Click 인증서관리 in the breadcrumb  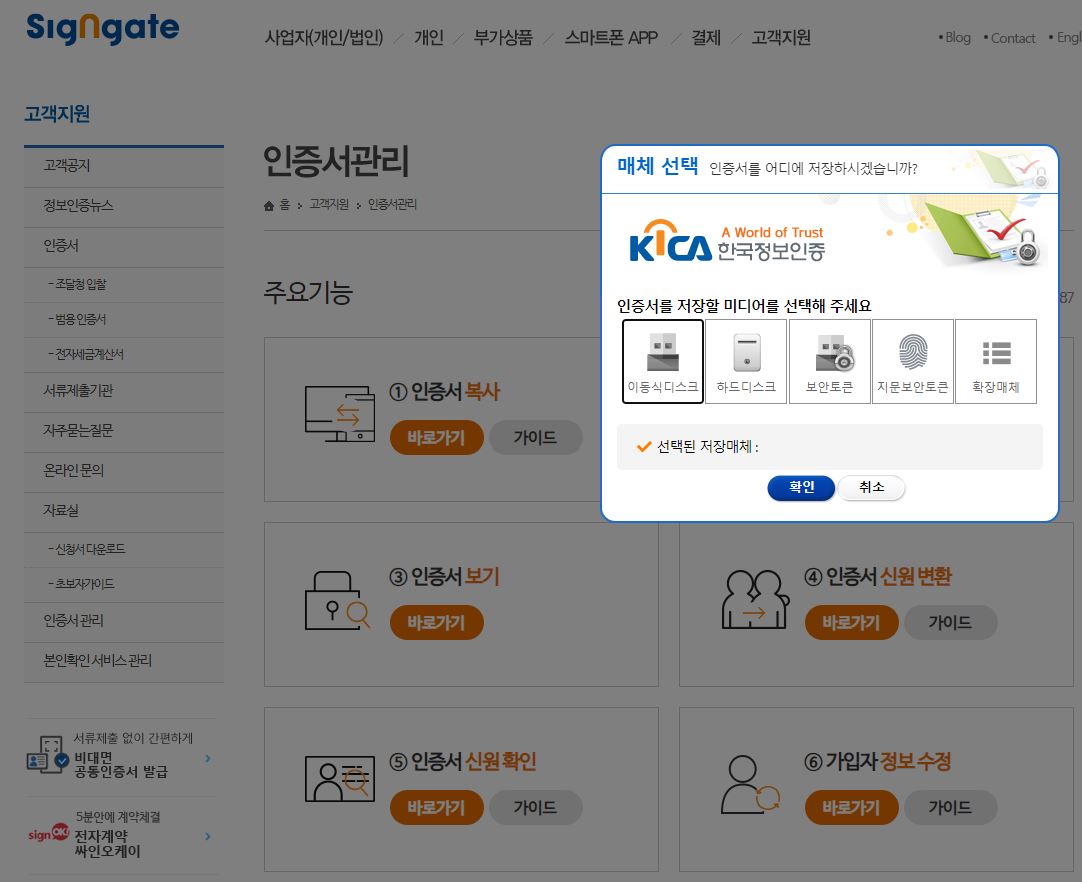click(x=392, y=204)
